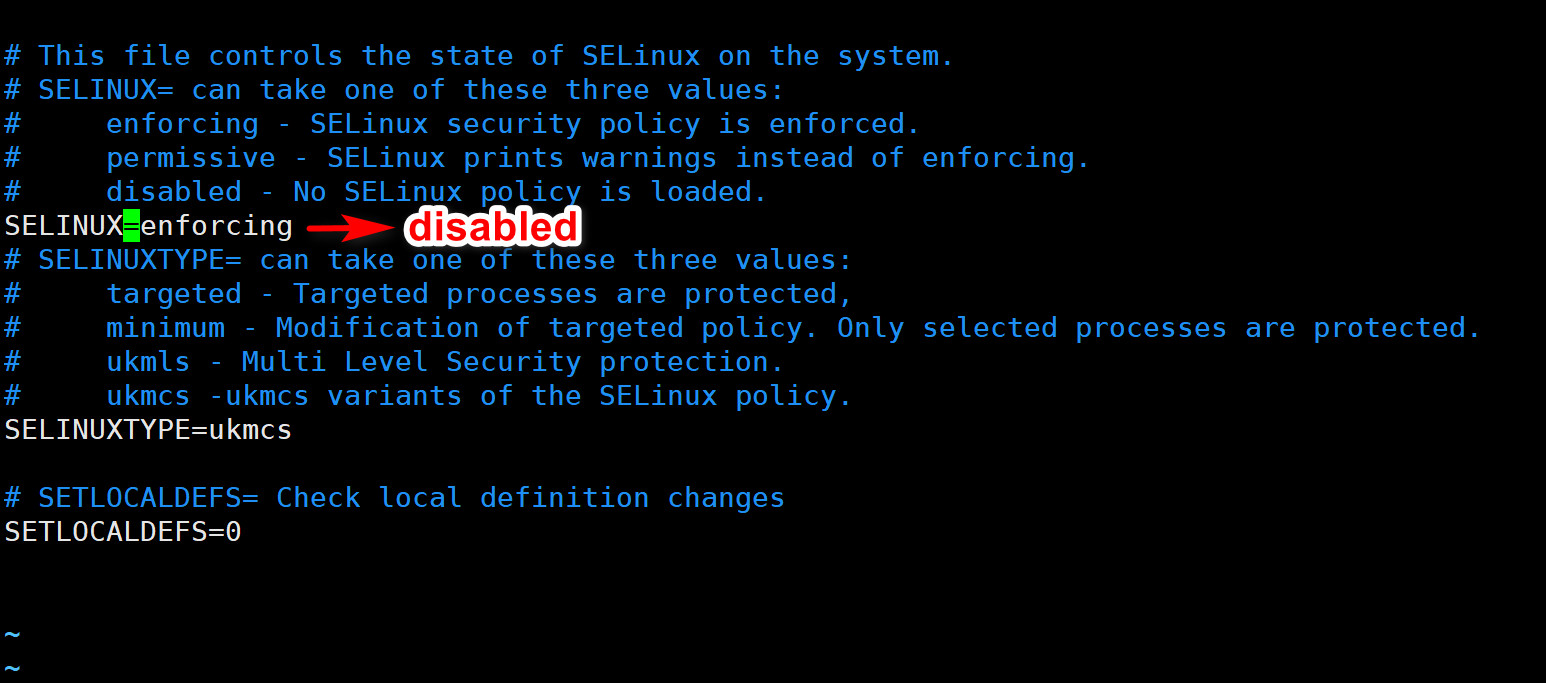Click the red arrow pointing to disabled
1546x683 pixels.
pyautogui.click(x=346, y=228)
